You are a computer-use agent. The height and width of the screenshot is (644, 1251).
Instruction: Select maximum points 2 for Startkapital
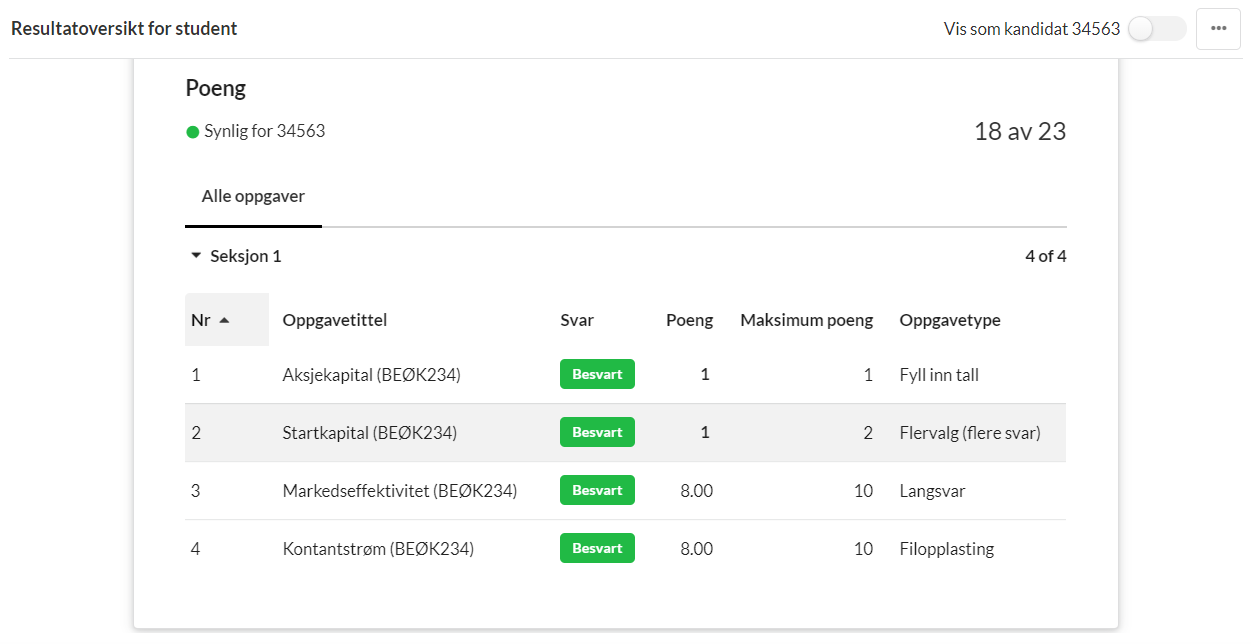(x=868, y=433)
